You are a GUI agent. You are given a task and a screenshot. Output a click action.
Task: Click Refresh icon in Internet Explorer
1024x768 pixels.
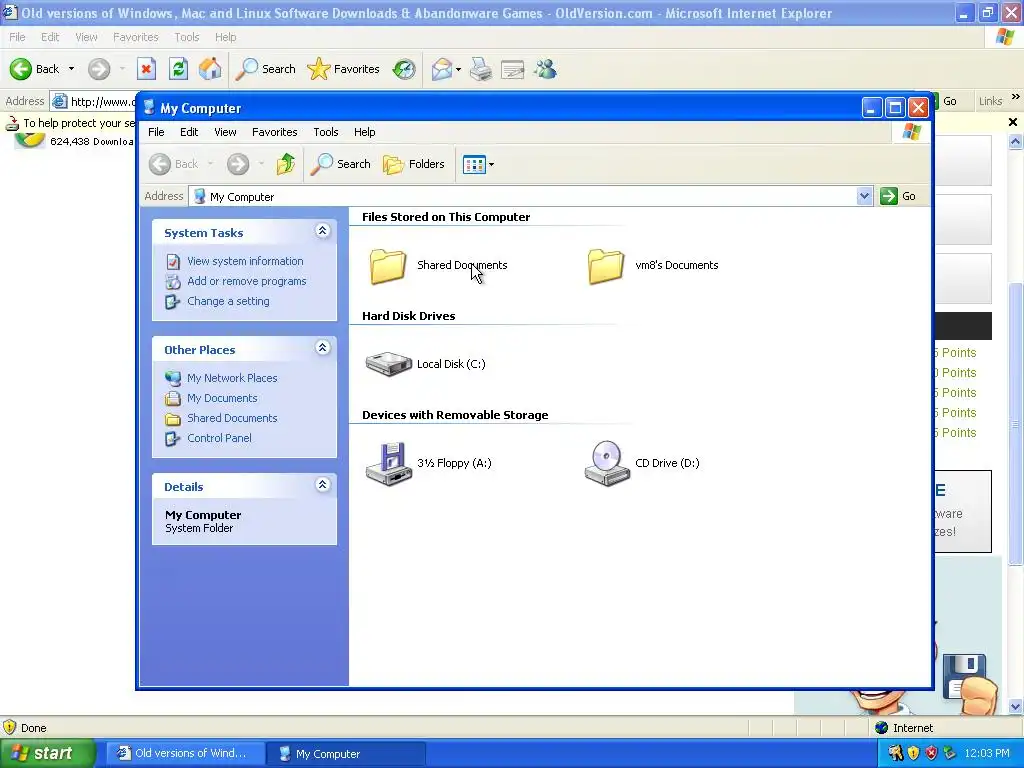tap(178, 69)
